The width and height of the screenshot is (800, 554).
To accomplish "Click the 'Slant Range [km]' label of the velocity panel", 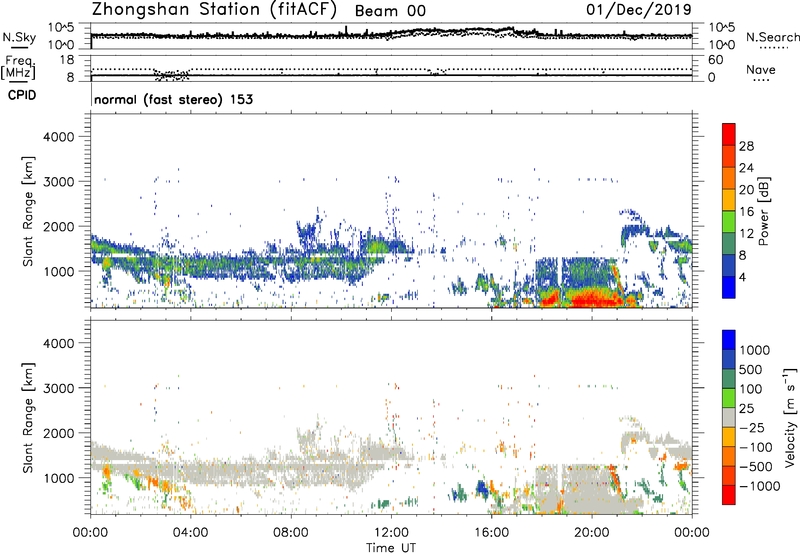I will pyautogui.click(x=28, y=418).
